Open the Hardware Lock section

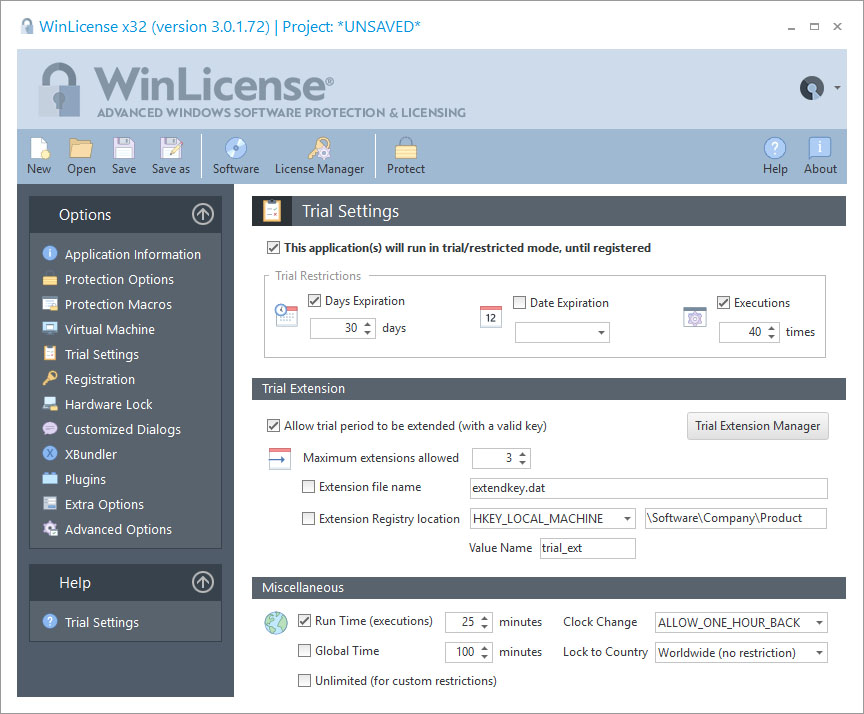(x=109, y=404)
